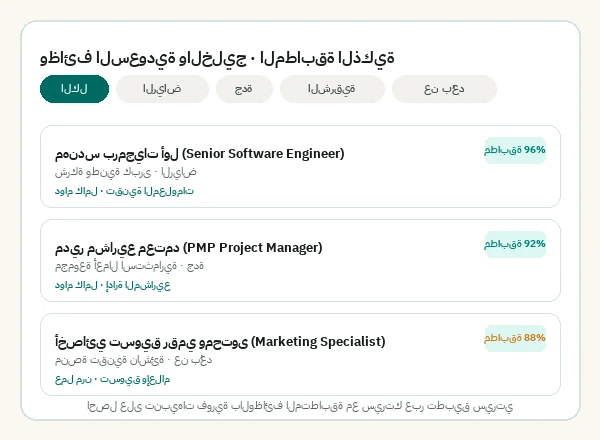Image resolution: width=600 pixels, height=440 pixels.
Task: Click the دوام كامل · تقنية المعلومات tags
Action: (x=124, y=191)
